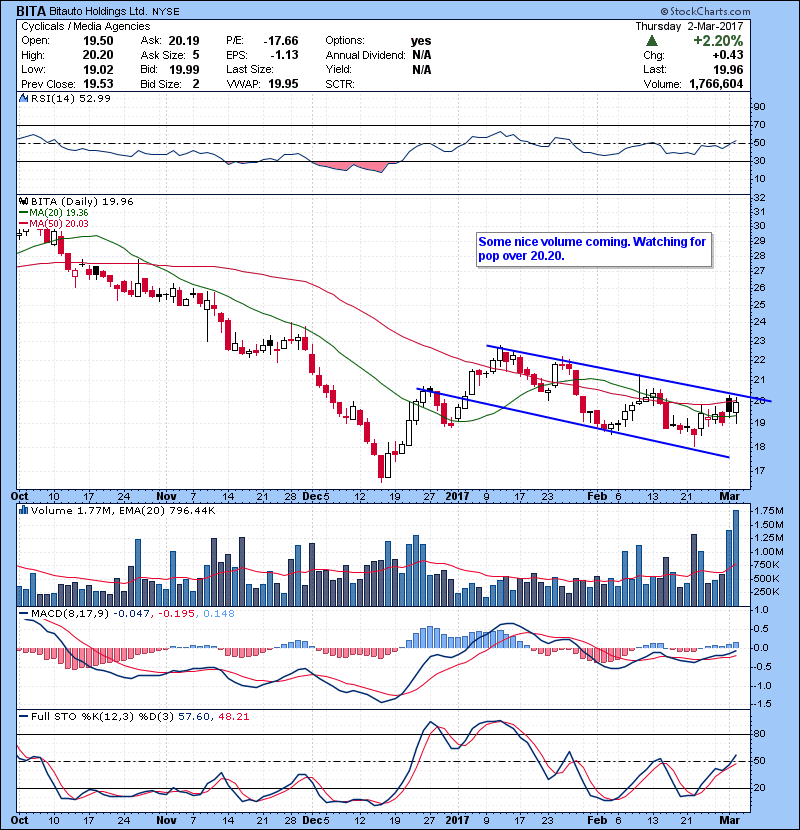Click the RSI value 52.99

[x=95, y=98]
